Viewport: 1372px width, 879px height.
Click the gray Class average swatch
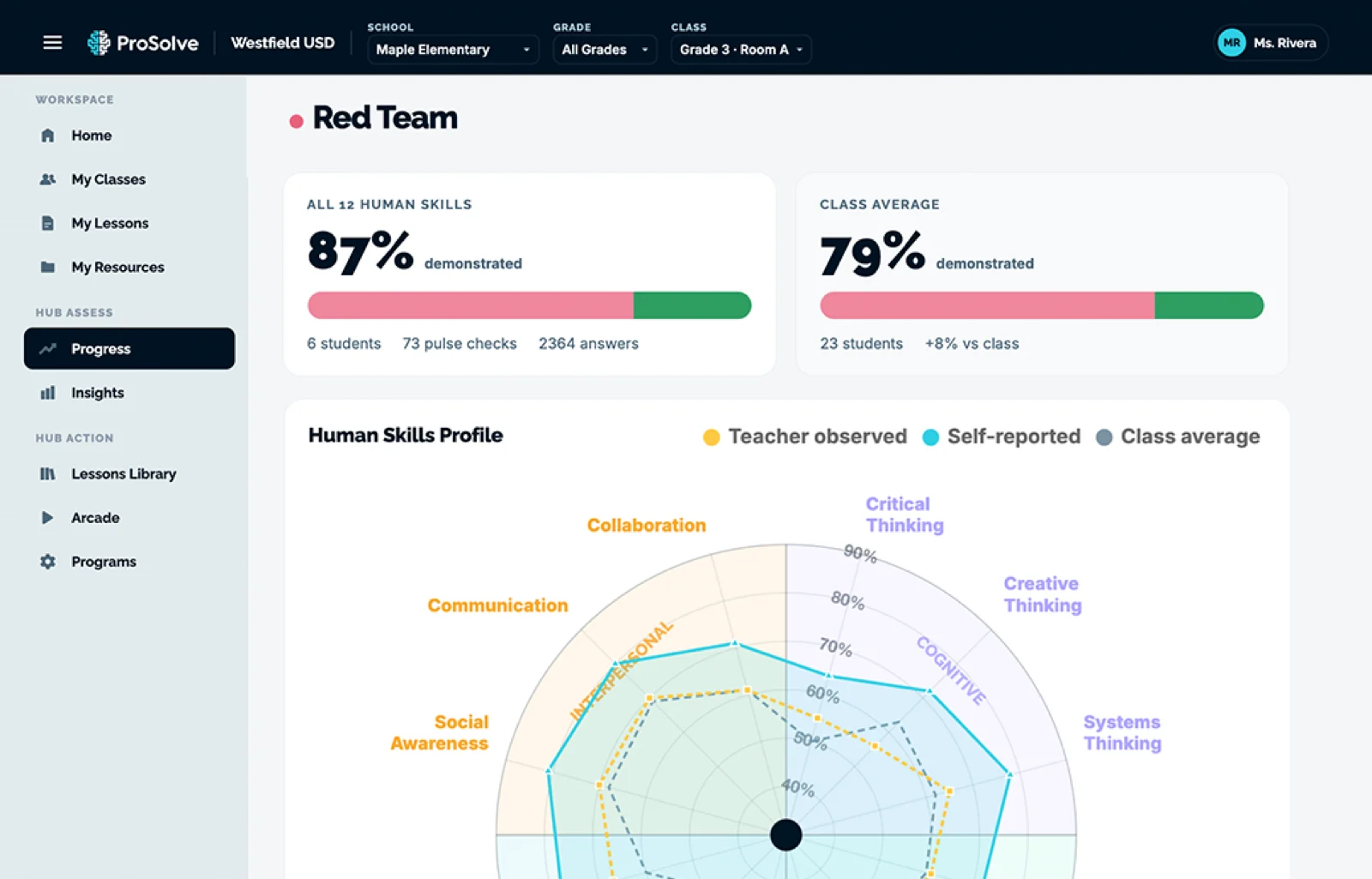coord(1104,437)
